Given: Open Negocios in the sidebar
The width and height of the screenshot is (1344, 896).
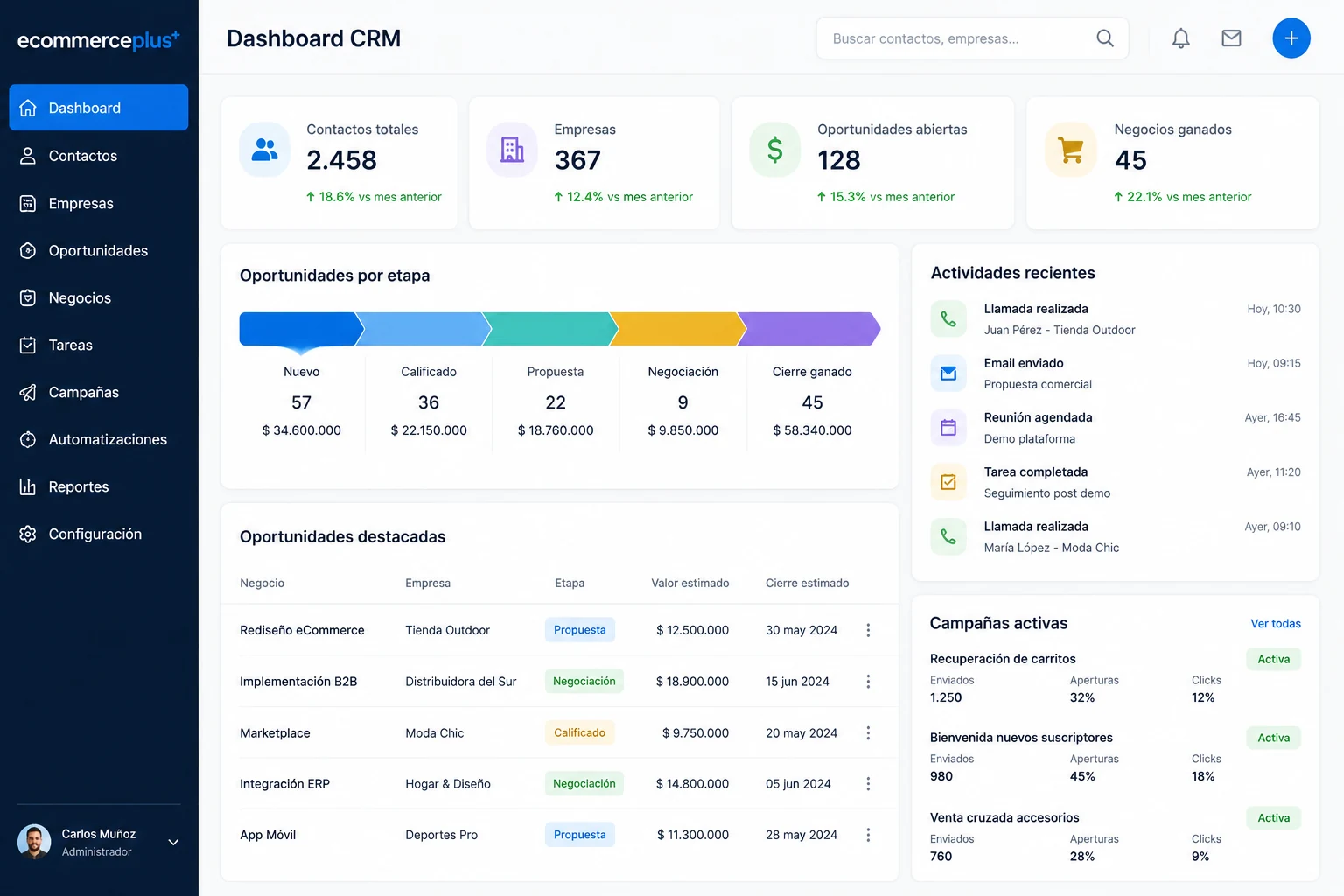Looking at the screenshot, I should [x=99, y=297].
